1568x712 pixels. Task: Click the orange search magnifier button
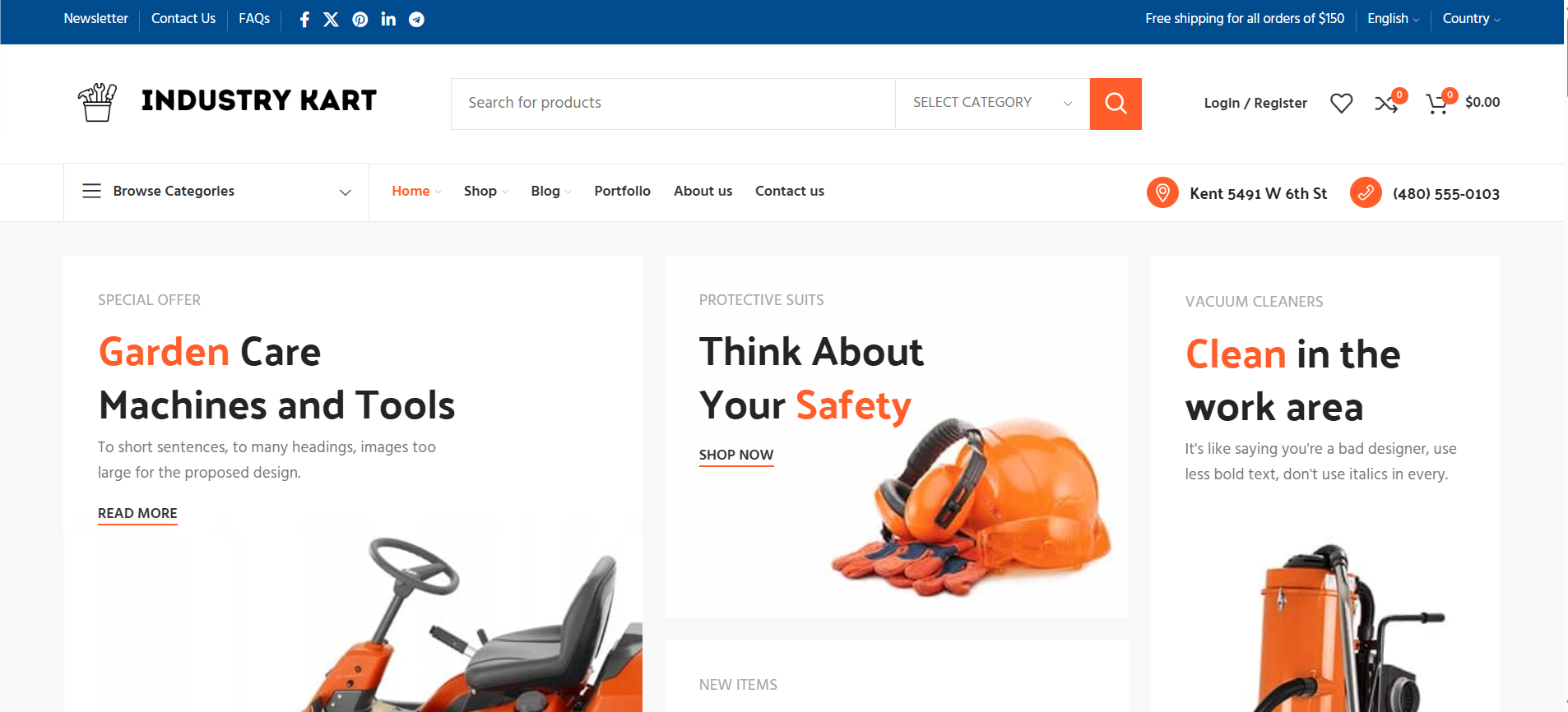1116,104
